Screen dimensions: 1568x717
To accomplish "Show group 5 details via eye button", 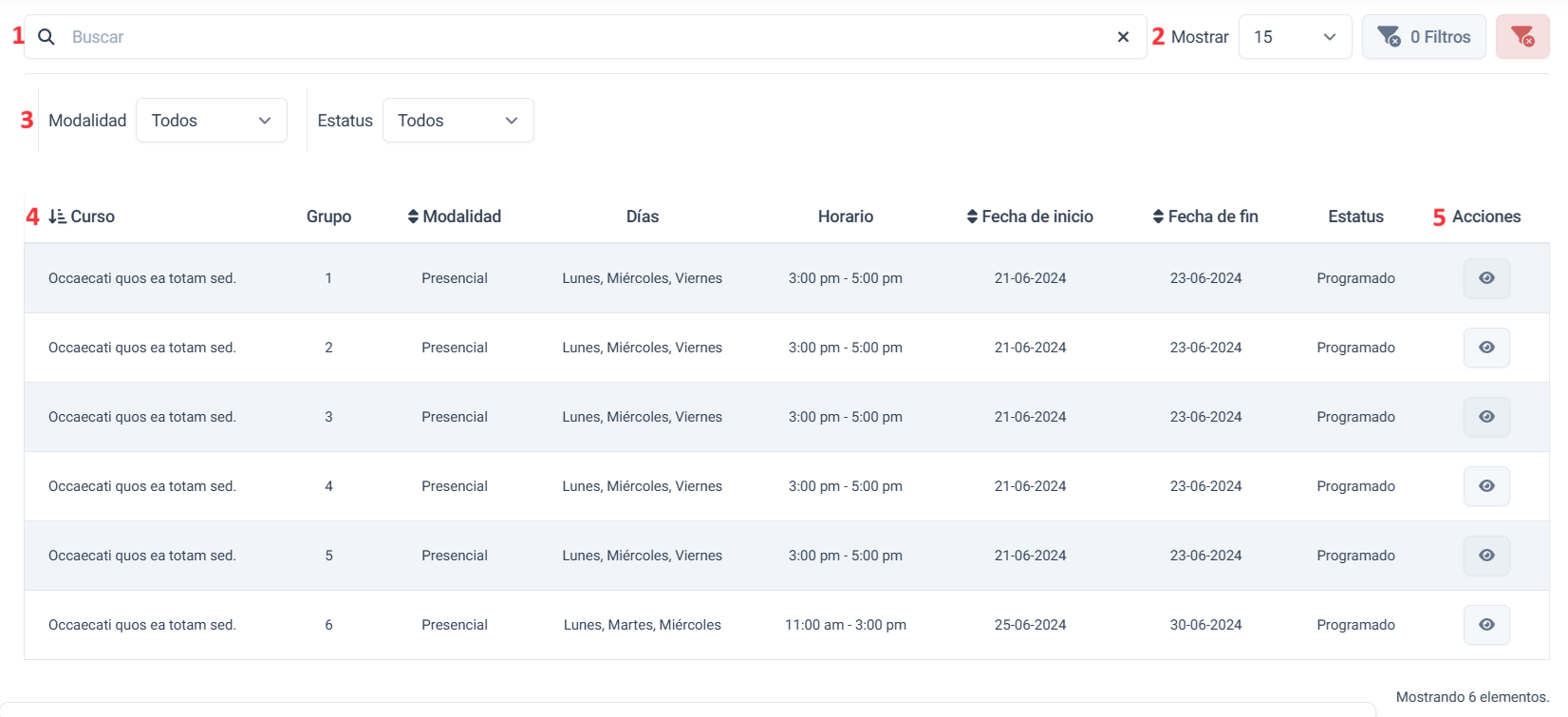I will (x=1486, y=556).
